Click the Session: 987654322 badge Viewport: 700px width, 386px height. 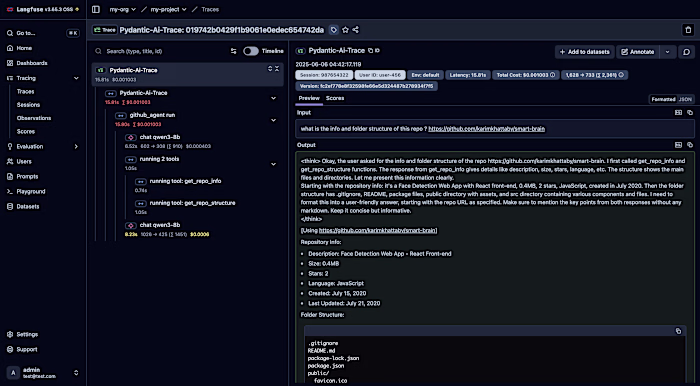point(324,75)
